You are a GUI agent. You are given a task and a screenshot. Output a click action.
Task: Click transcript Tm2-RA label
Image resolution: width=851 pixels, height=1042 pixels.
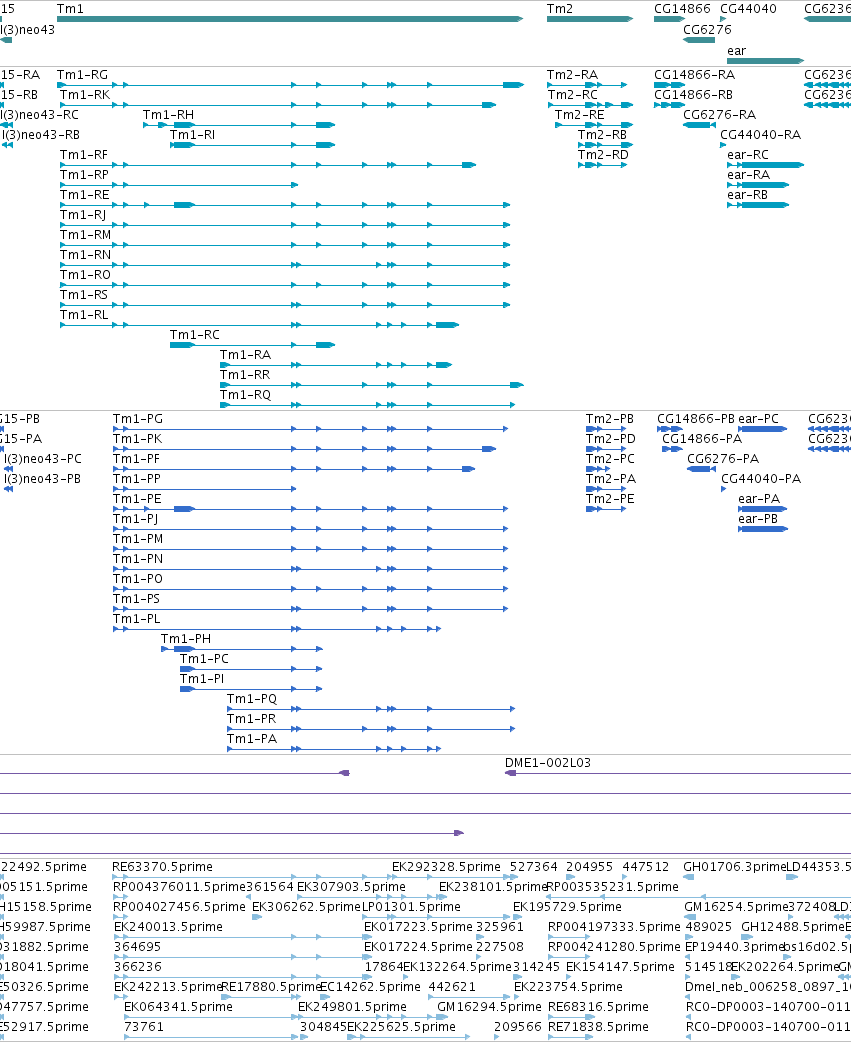pos(573,75)
